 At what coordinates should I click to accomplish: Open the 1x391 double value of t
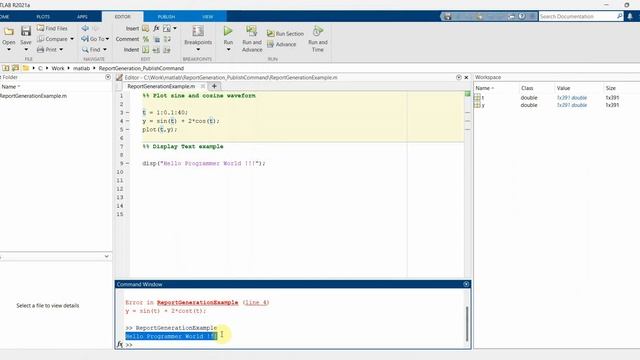(x=572, y=98)
